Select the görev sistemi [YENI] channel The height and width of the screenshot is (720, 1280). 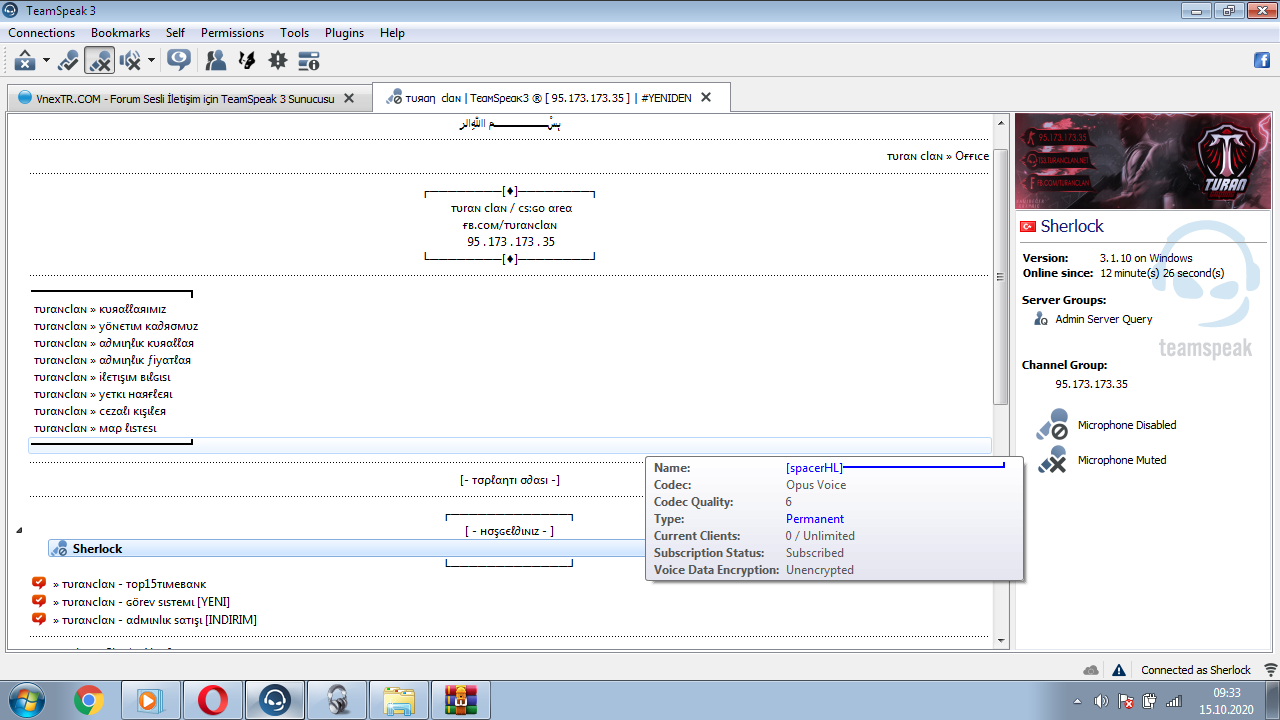[142, 602]
